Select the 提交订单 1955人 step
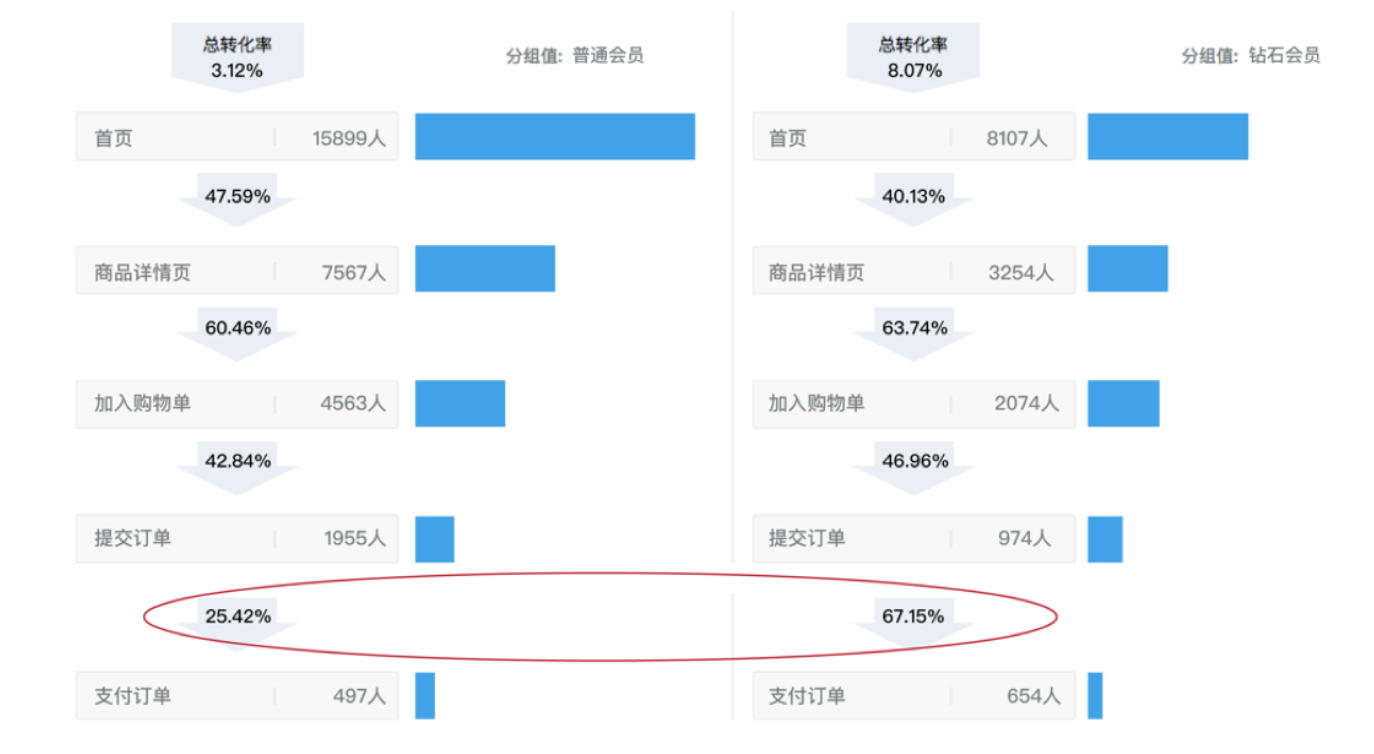Screen dimensions: 1374x754 click(x=237, y=539)
